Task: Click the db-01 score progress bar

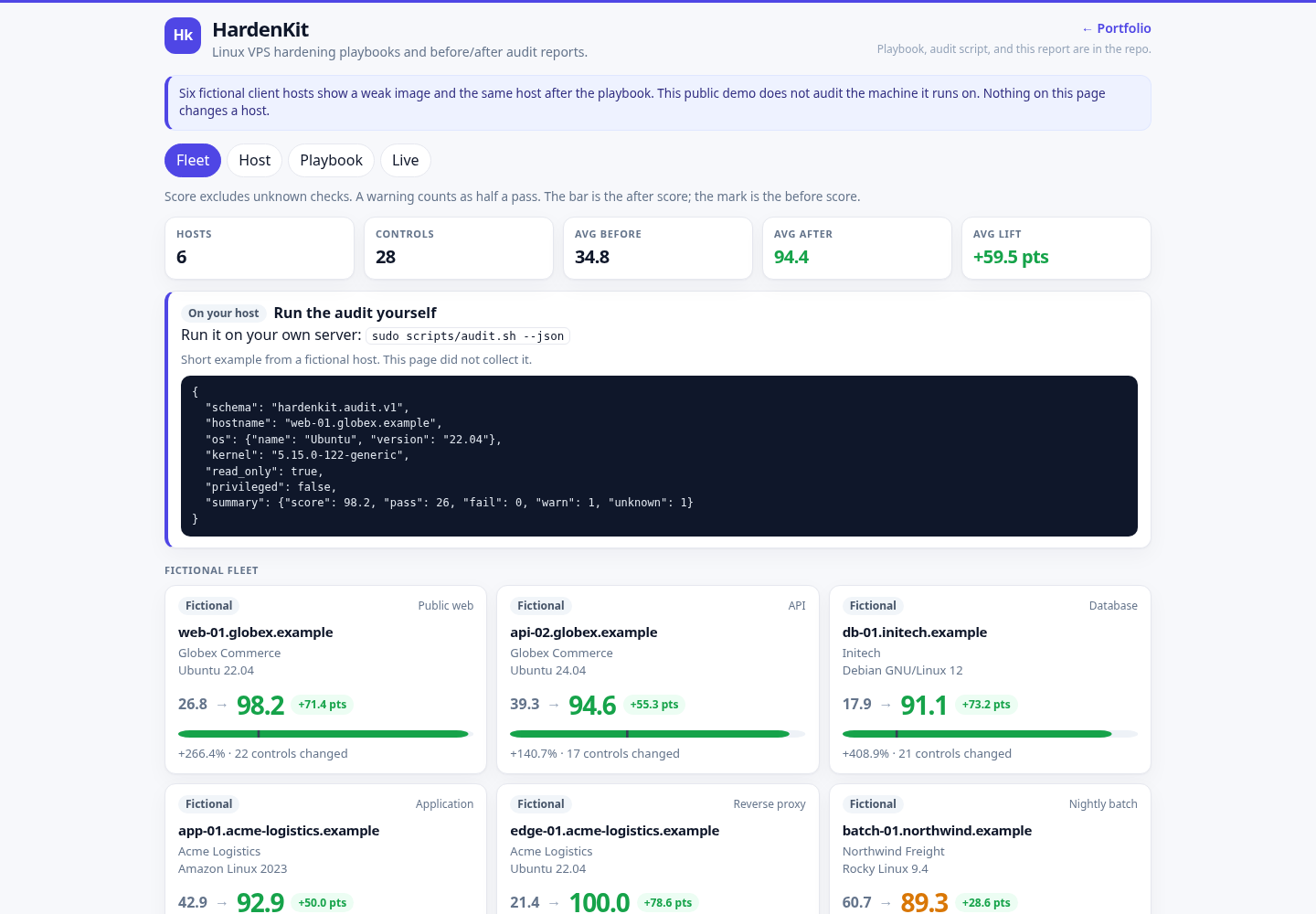Action: point(990,734)
